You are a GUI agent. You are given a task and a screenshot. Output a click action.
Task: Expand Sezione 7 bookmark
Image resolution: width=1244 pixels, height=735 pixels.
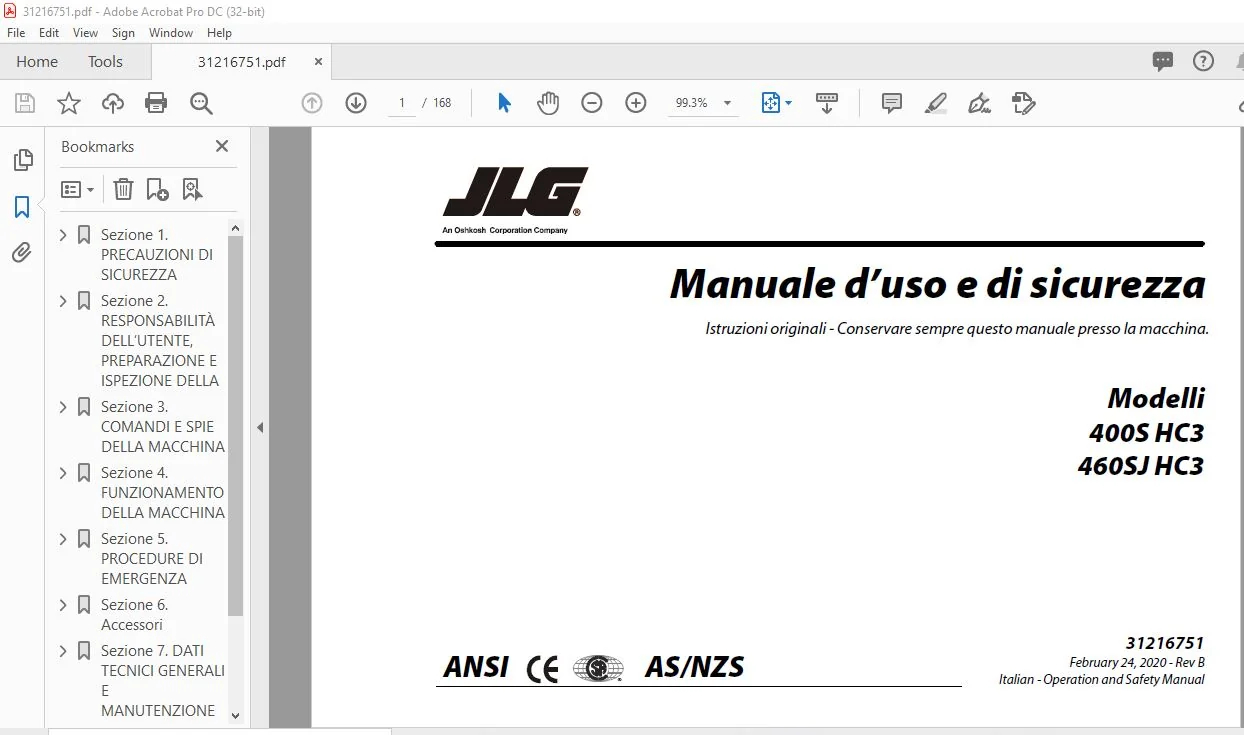point(63,651)
